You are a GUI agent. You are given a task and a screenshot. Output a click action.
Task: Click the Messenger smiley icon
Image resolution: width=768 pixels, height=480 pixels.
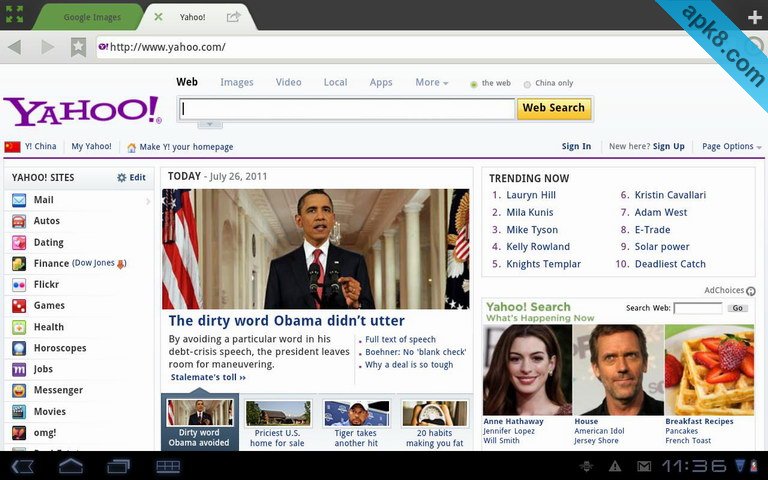click(x=19, y=390)
